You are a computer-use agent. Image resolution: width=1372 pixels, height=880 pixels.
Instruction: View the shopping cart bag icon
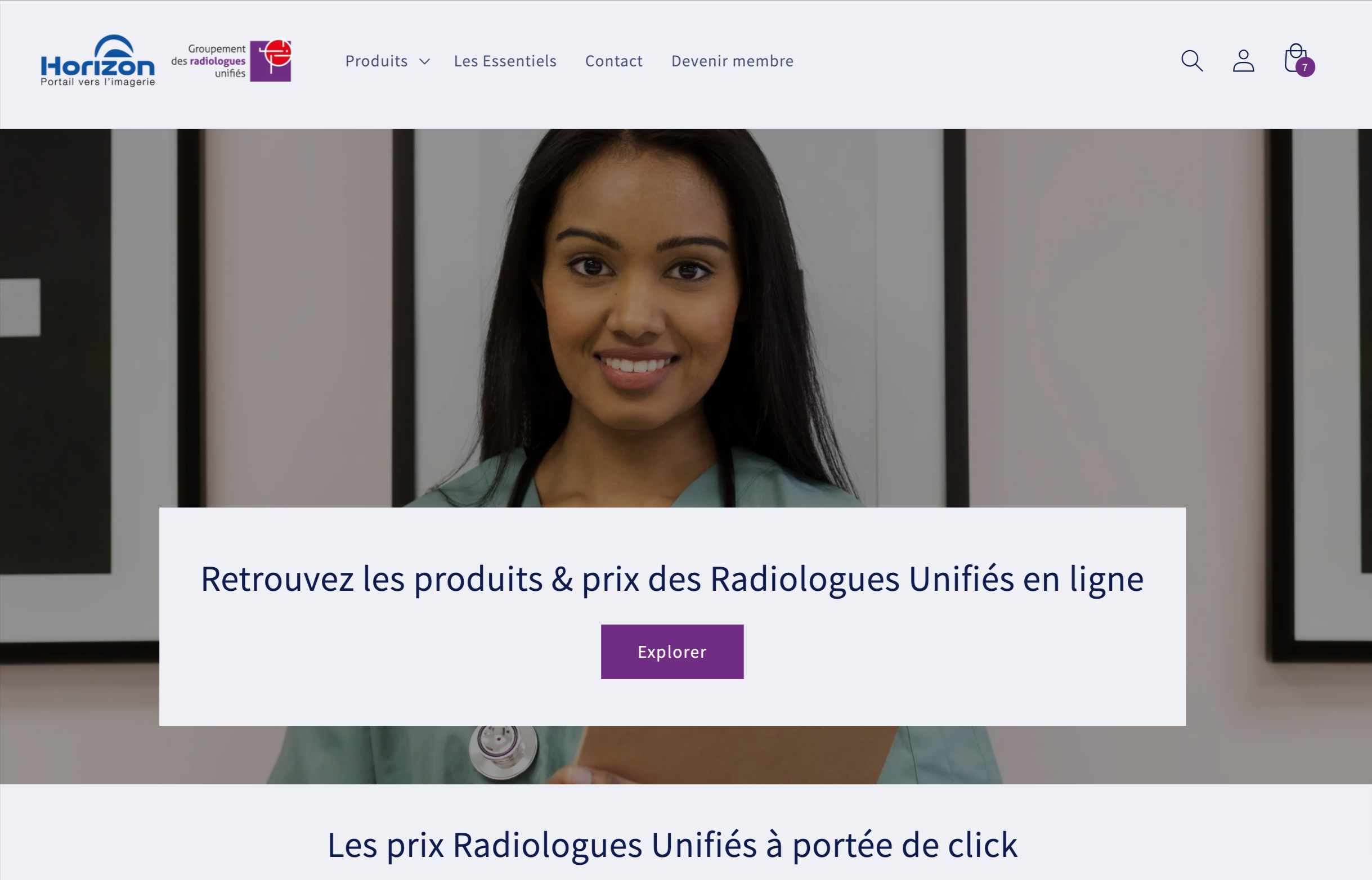[x=1295, y=59]
